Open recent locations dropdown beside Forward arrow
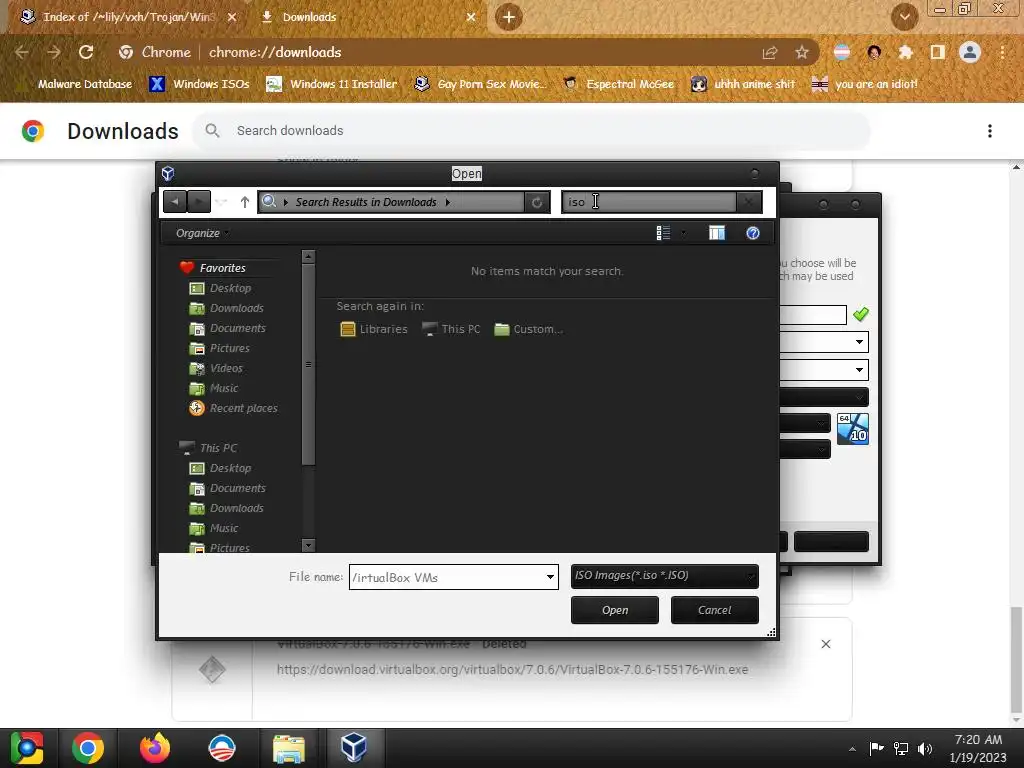Screen dimensions: 1024x768 pos(221,202)
